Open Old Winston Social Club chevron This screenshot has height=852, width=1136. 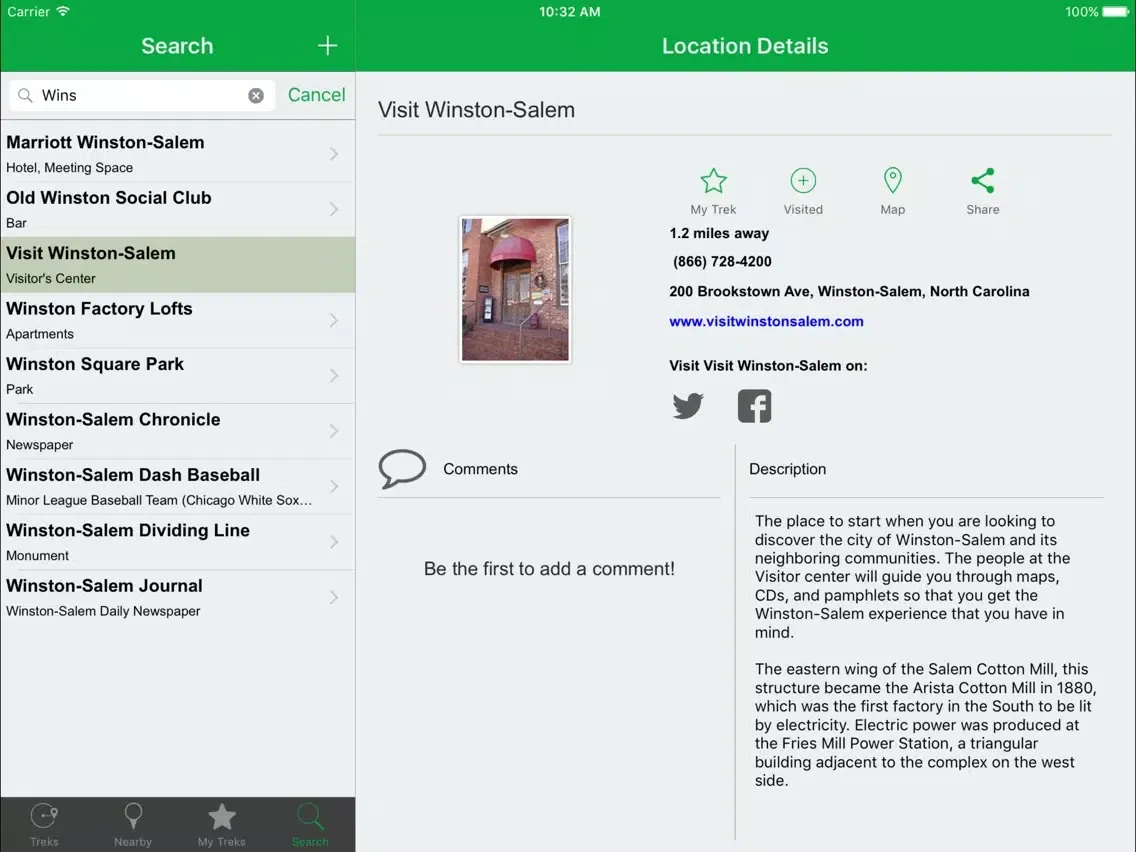pyautogui.click(x=334, y=209)
